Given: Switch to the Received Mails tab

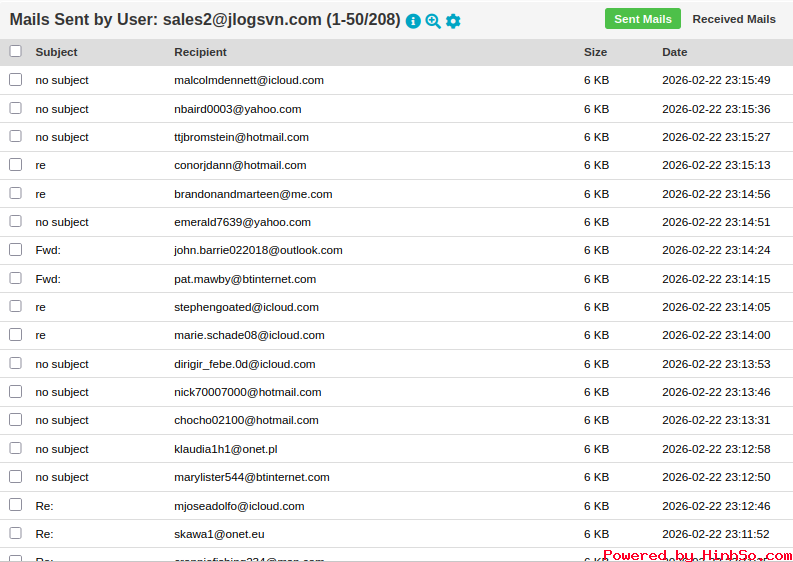Looking at the screenshot, I should pos(733,19).
